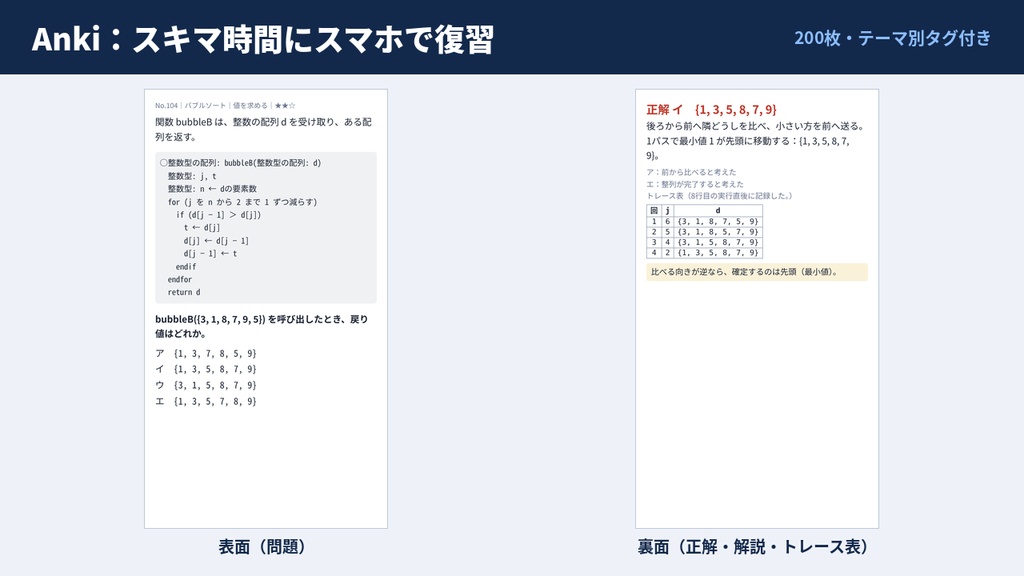1024x576 pixels.
Task: Click the code line "整数型: j, t"
Action: pyautogui.click(x=191, y=176)
